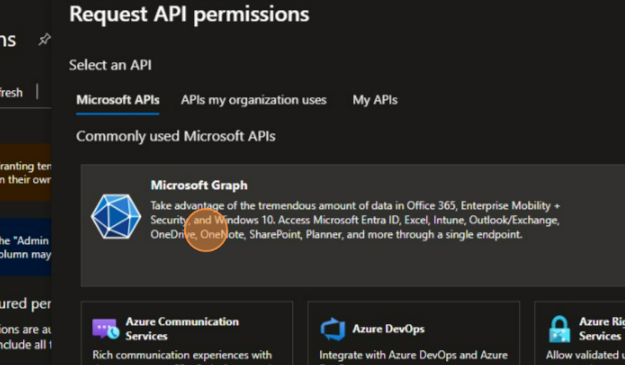The image size is (625, 365).
Task: Click the blue Admin info banner
Action: coord(26,247)
